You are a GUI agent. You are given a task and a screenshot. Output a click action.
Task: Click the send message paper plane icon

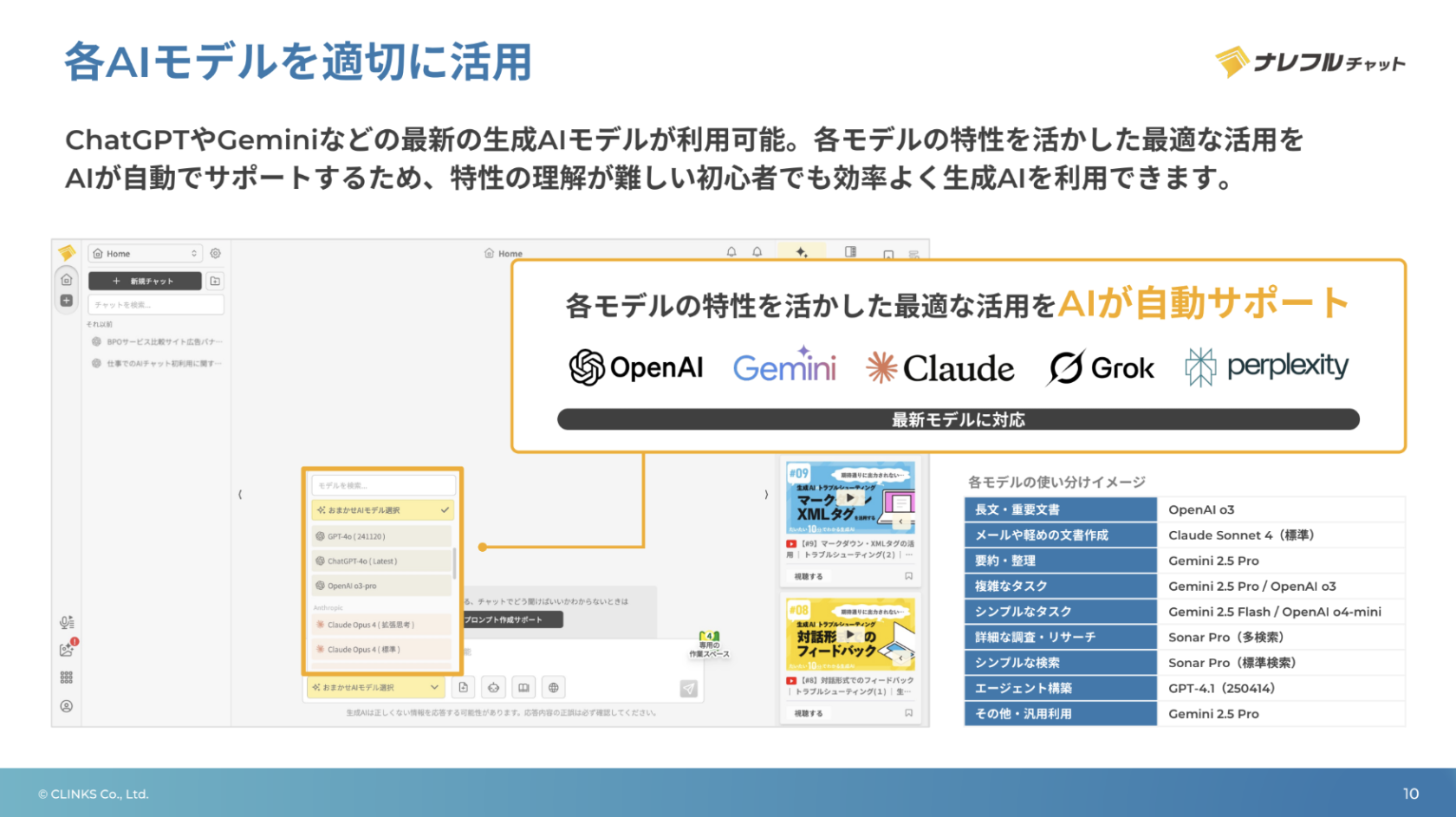tap(688, 688)
